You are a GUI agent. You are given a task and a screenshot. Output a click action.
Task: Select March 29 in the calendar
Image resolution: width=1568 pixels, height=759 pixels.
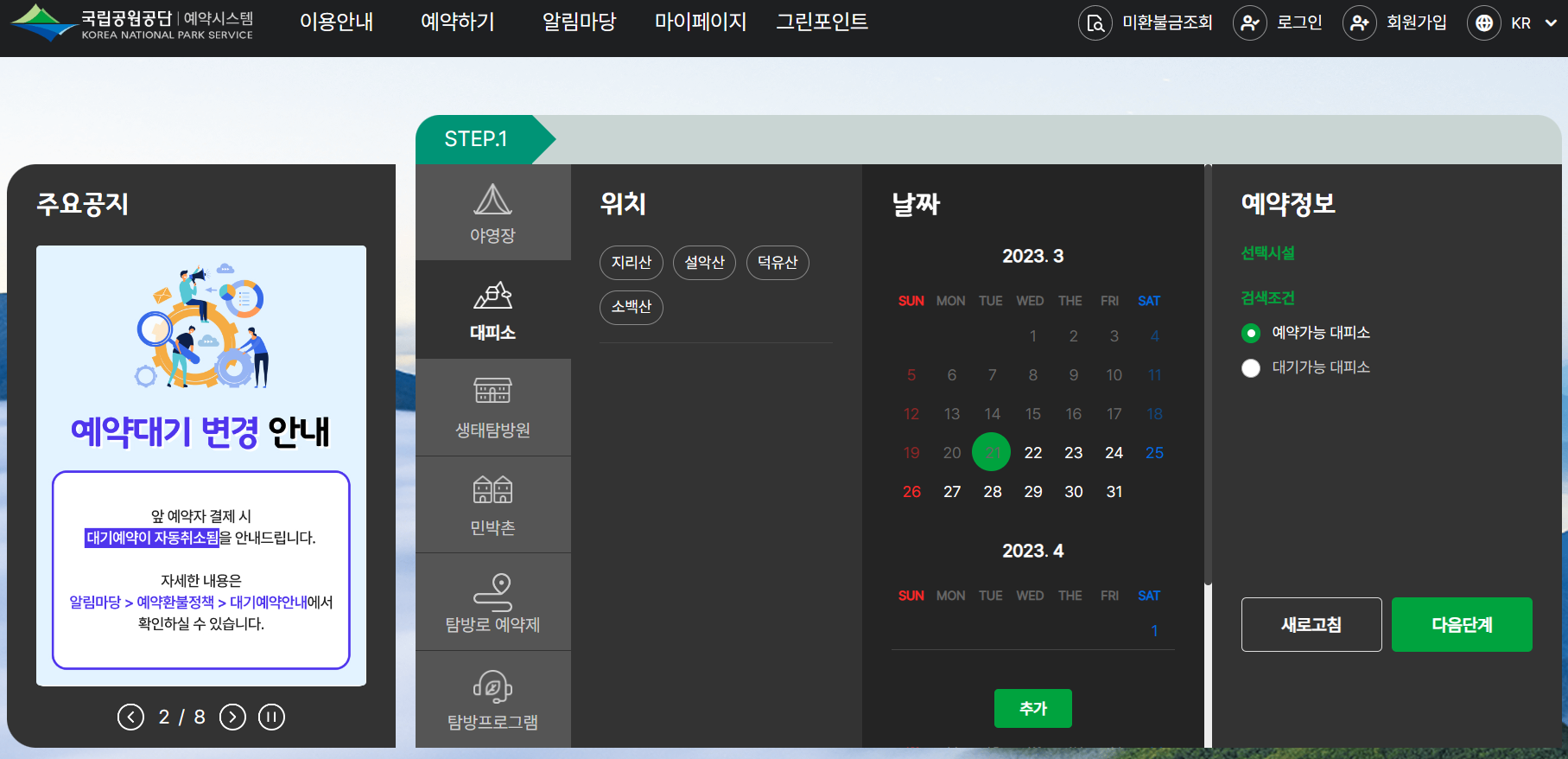[x=1033, y=492]
